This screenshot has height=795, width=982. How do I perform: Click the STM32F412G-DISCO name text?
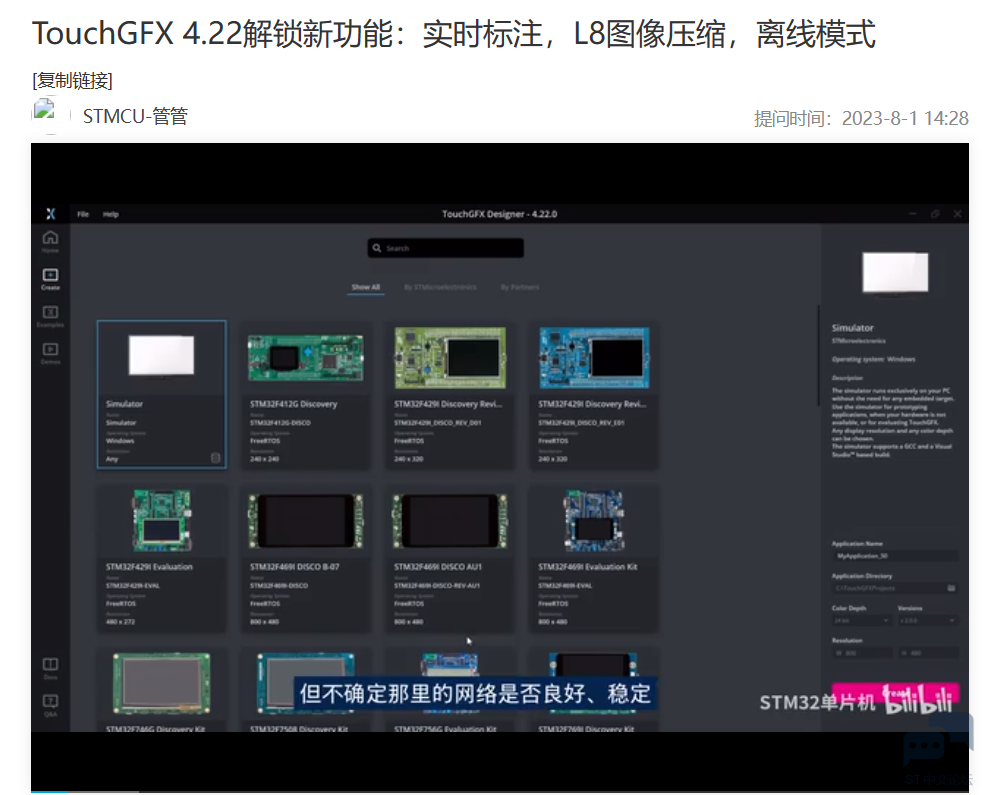tap(280, 423)
